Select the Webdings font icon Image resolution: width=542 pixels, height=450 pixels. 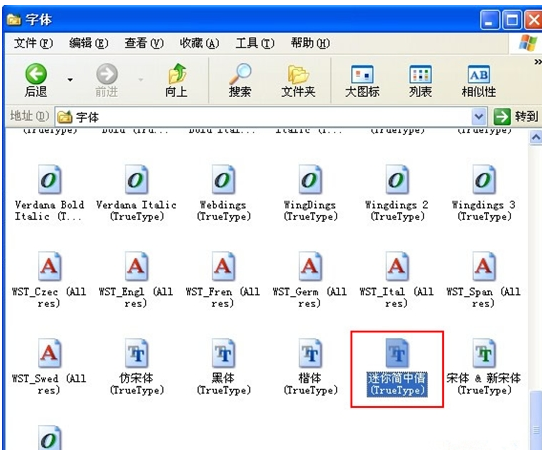tap(223, 179)
